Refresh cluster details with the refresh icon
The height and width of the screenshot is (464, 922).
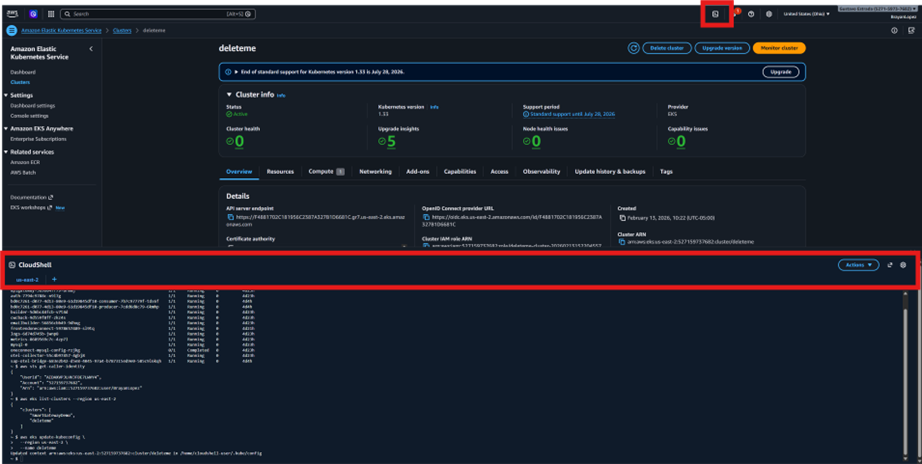tap(633, 48)
